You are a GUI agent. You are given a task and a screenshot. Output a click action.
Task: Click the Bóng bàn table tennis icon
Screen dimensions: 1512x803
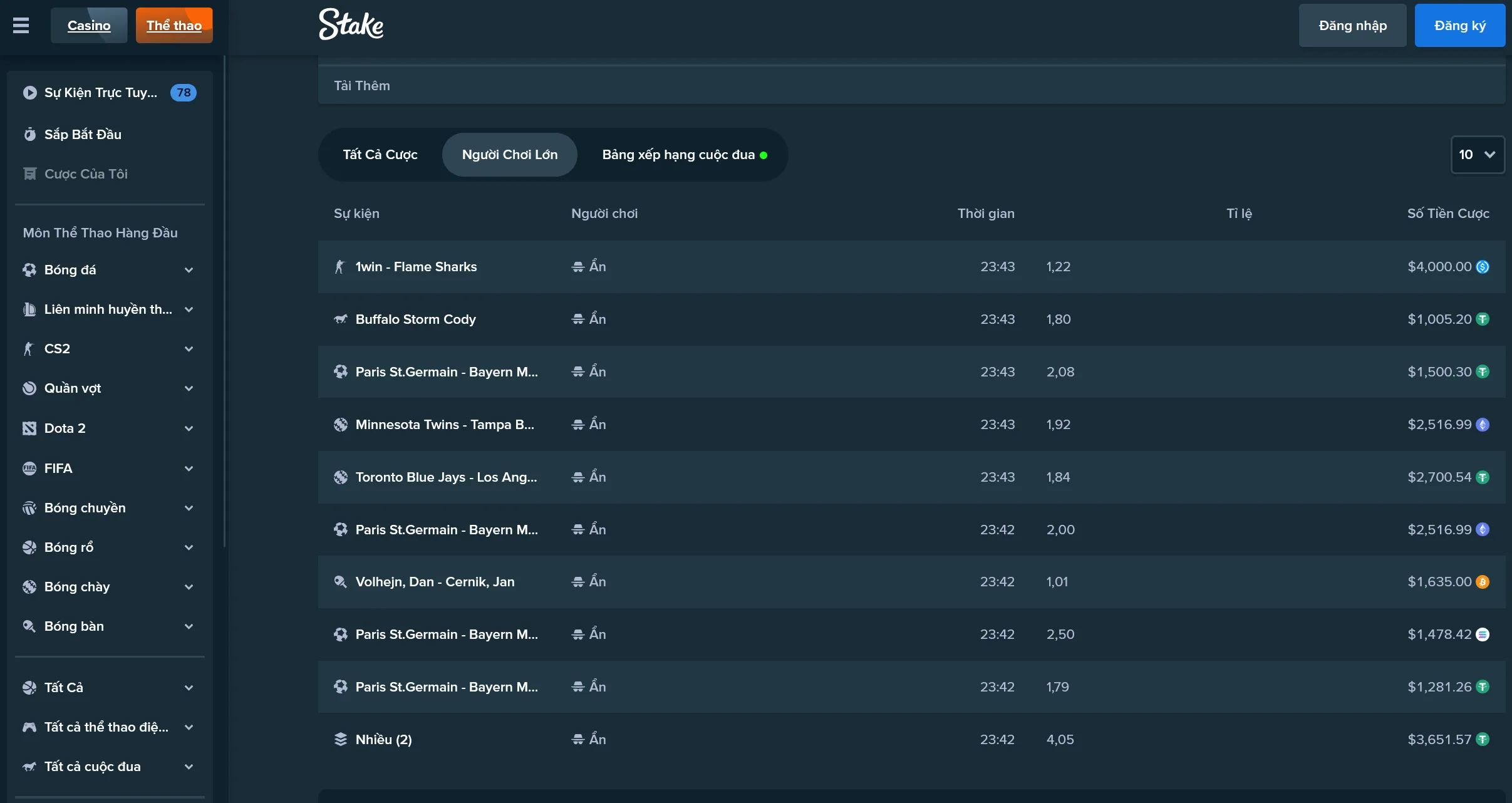[29, 626]
